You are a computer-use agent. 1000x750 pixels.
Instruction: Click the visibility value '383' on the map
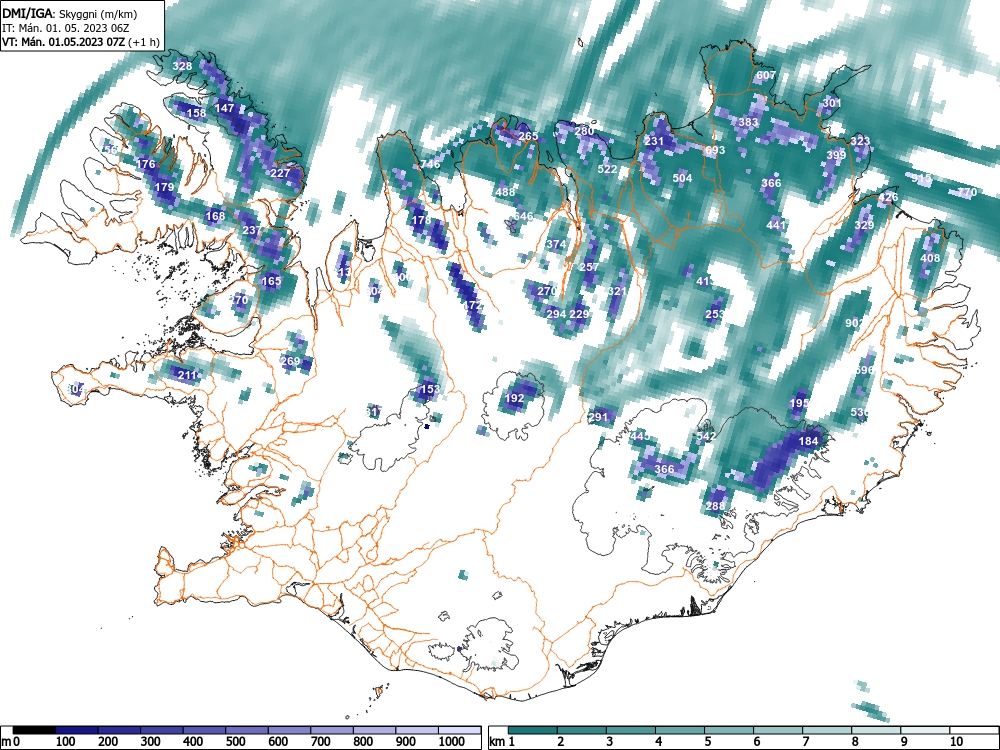(x=748, y=122)
